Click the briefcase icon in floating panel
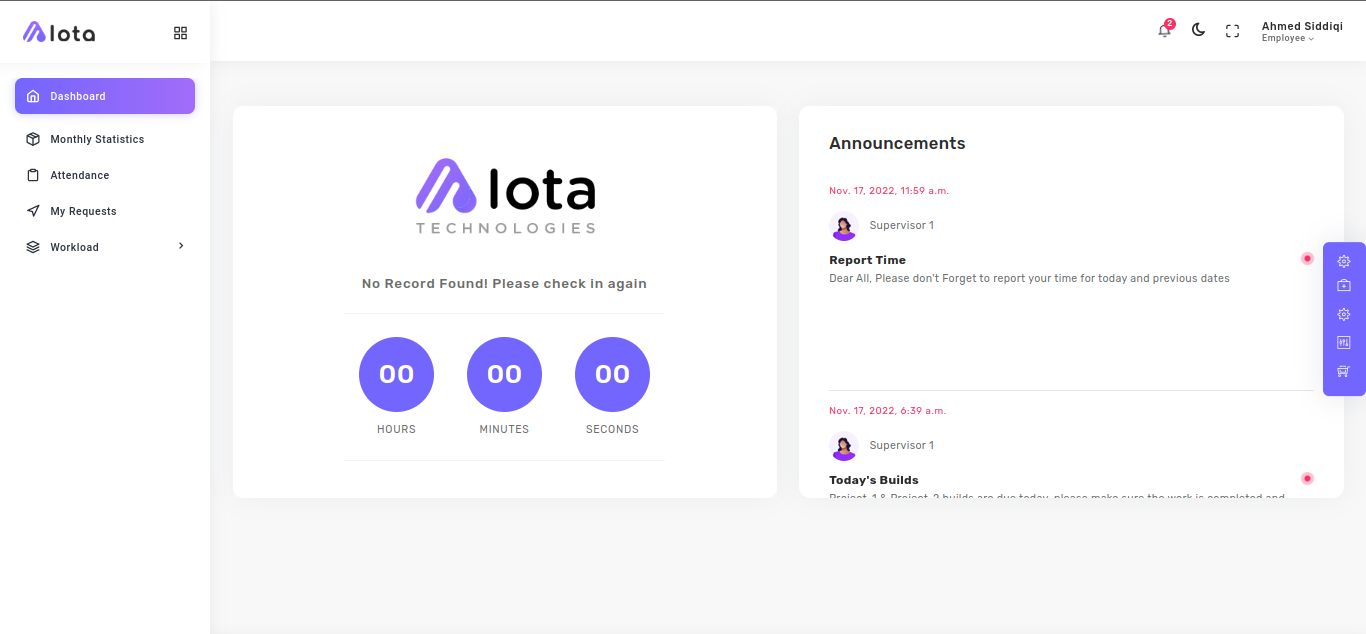The height and width of the screenshot is (634, 1366). click(1344, 286)
